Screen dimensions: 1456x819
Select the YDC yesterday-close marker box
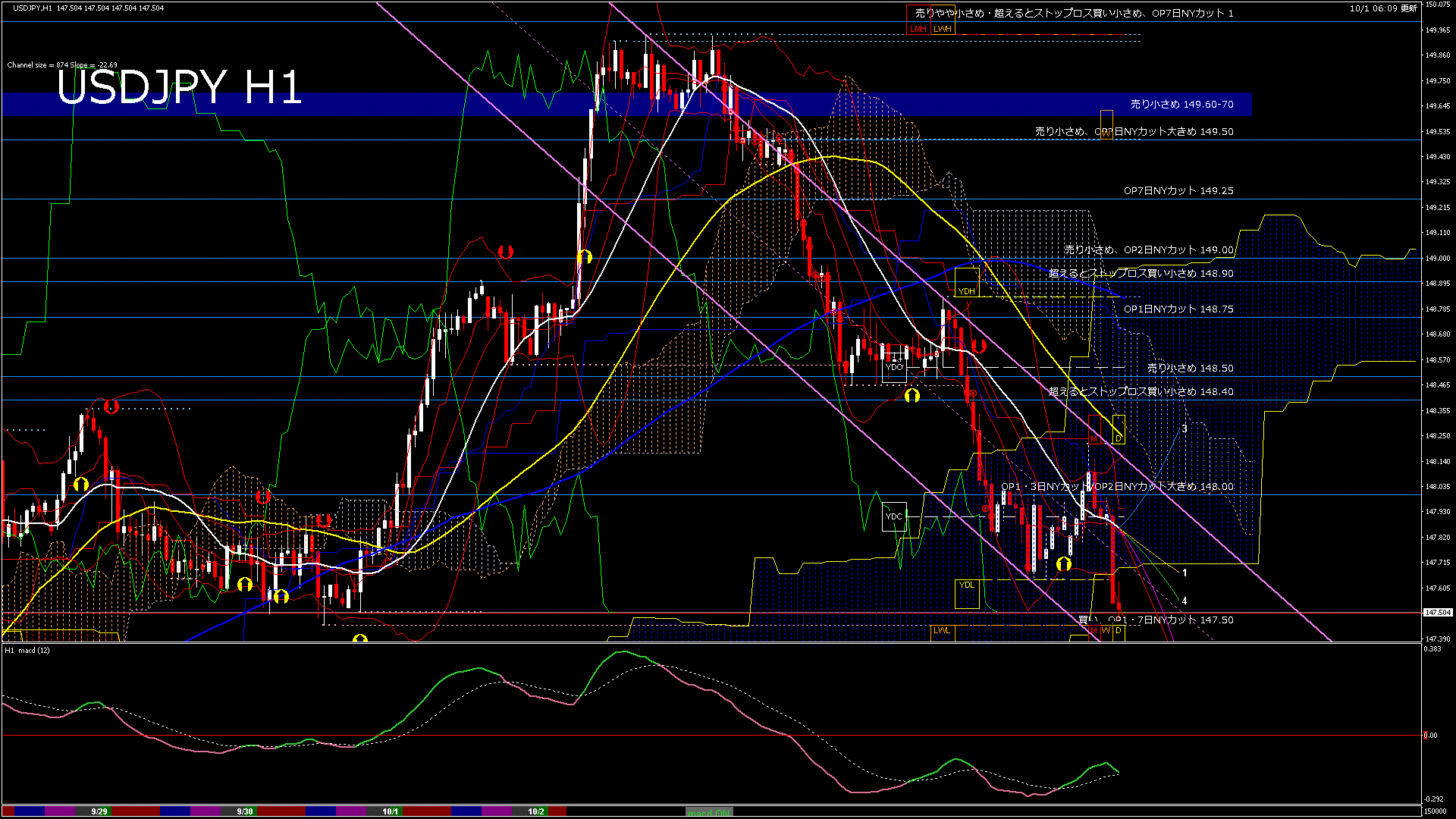894,517
